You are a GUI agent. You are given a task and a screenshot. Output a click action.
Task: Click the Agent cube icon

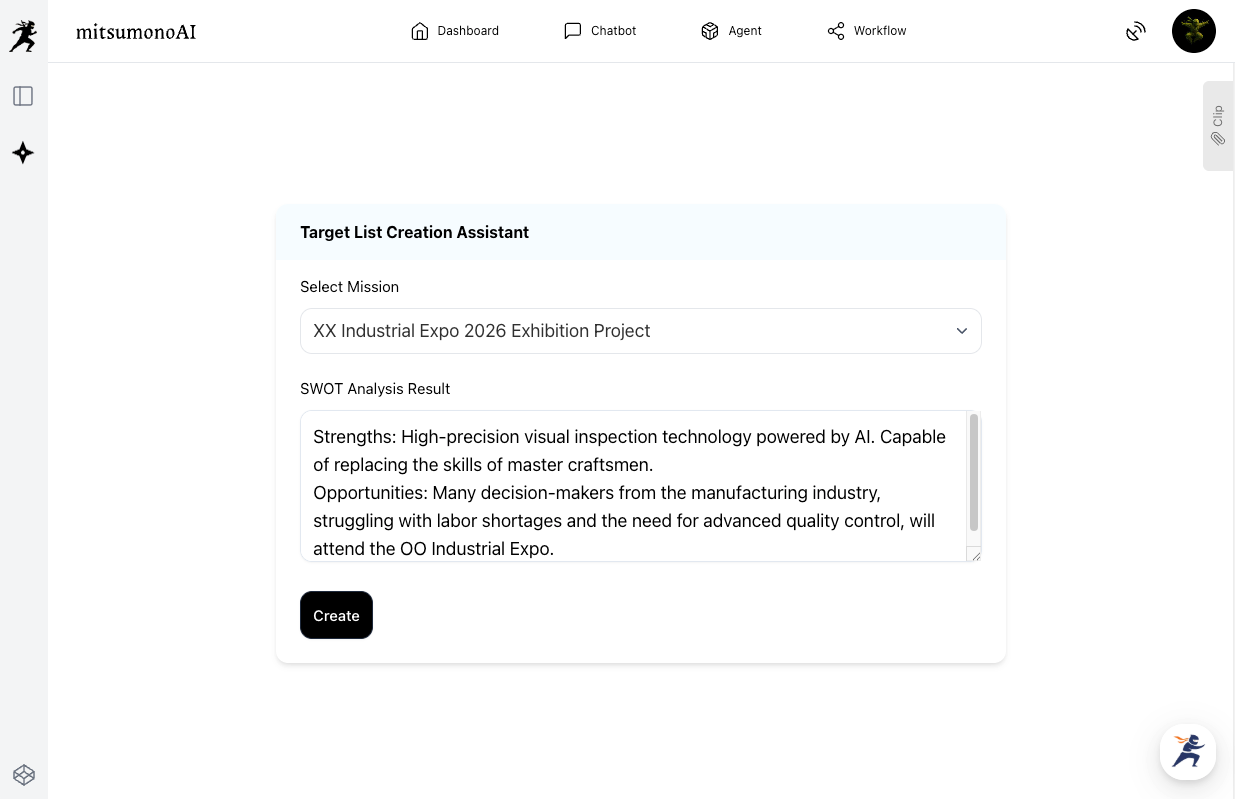tap(710, 31)
